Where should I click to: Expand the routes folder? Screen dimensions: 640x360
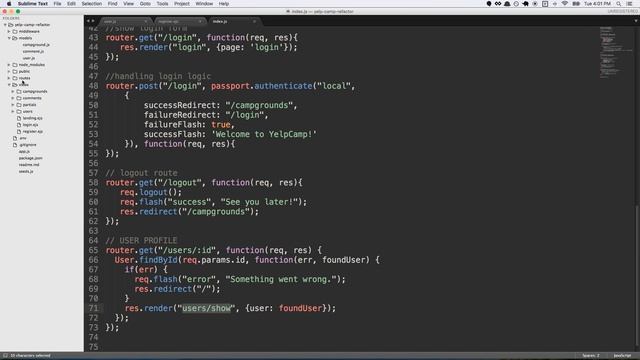(9, 78)
